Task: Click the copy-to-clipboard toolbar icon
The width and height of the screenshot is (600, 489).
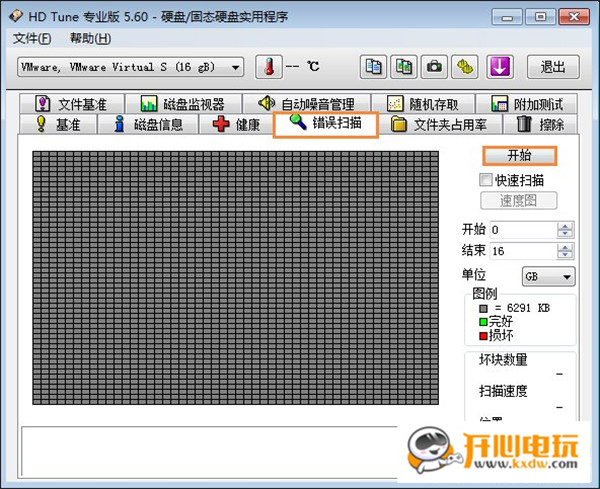Action: 374,67
